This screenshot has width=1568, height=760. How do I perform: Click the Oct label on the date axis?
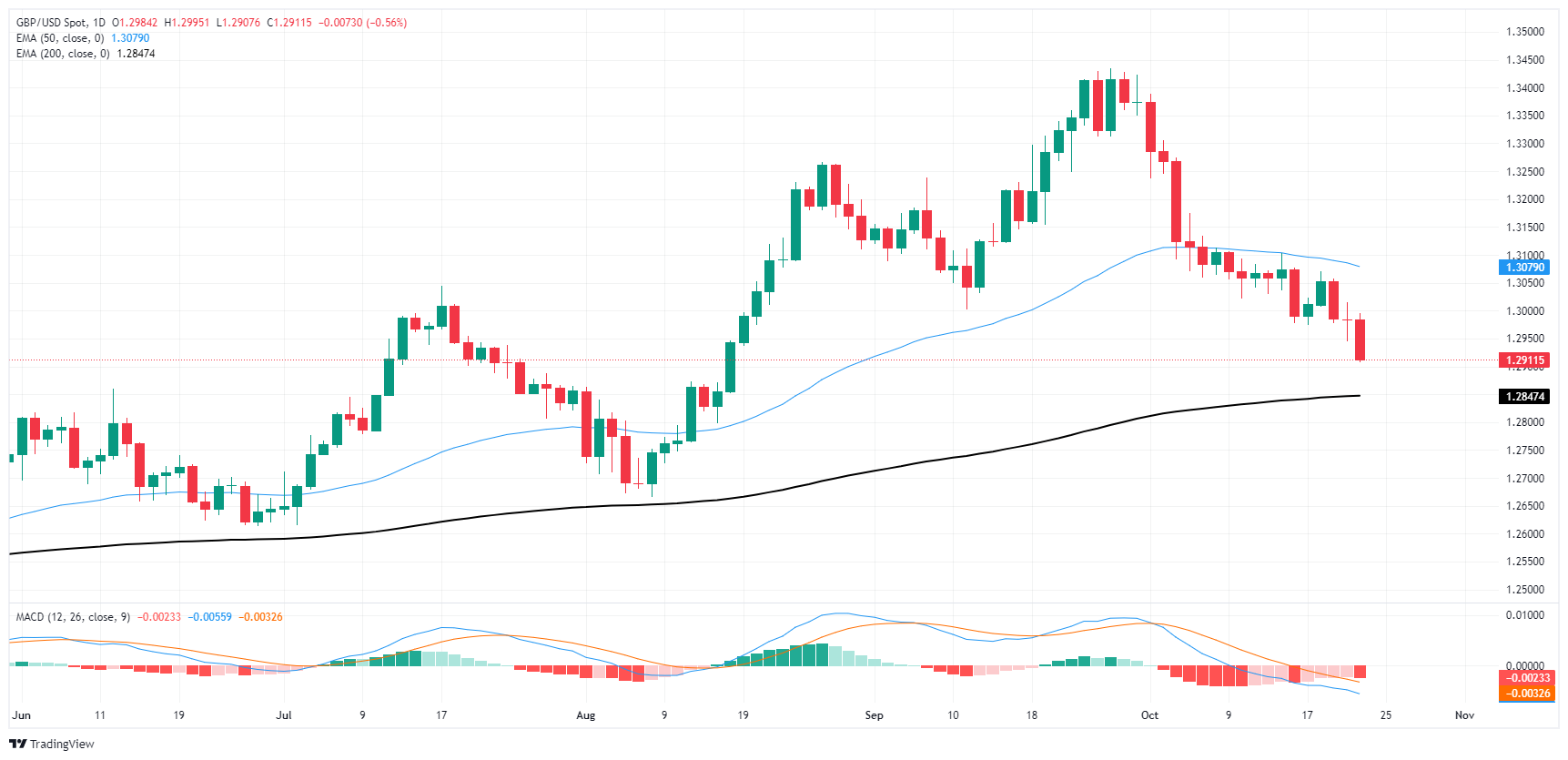coord(1149,715)
